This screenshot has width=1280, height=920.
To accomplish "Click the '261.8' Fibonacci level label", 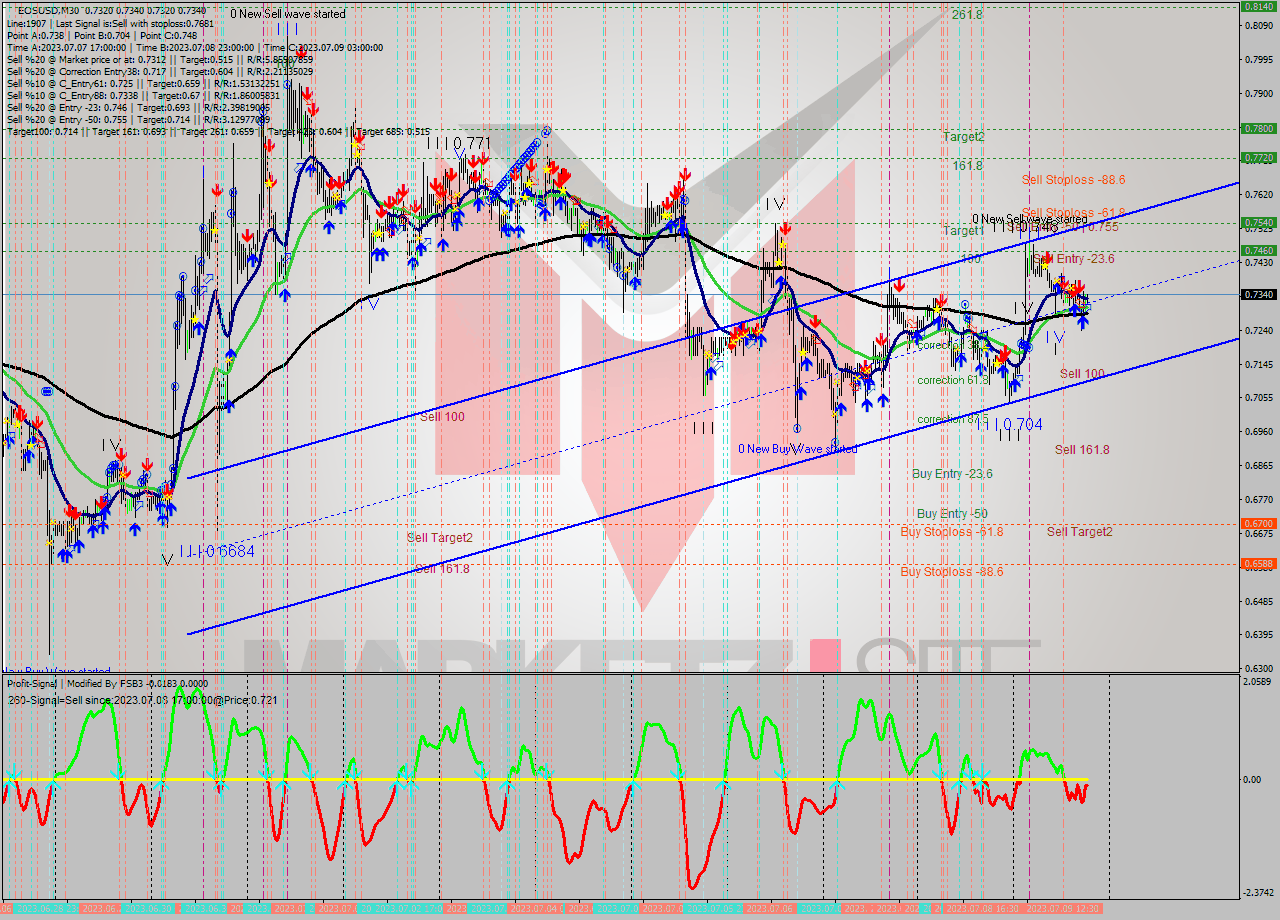I will tap(967, 15).
